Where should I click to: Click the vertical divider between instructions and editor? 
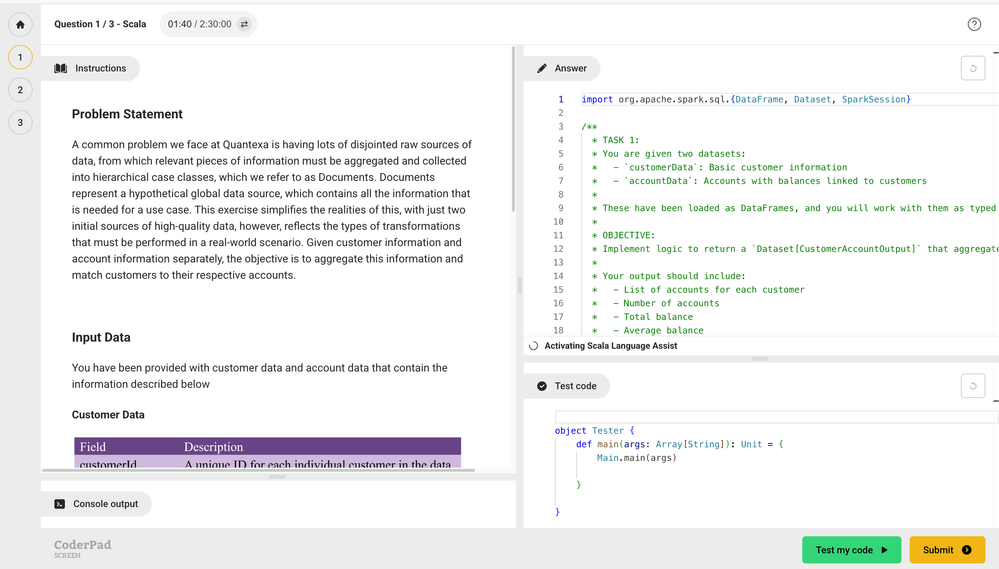pyautogui.click(x=519, y=285)
